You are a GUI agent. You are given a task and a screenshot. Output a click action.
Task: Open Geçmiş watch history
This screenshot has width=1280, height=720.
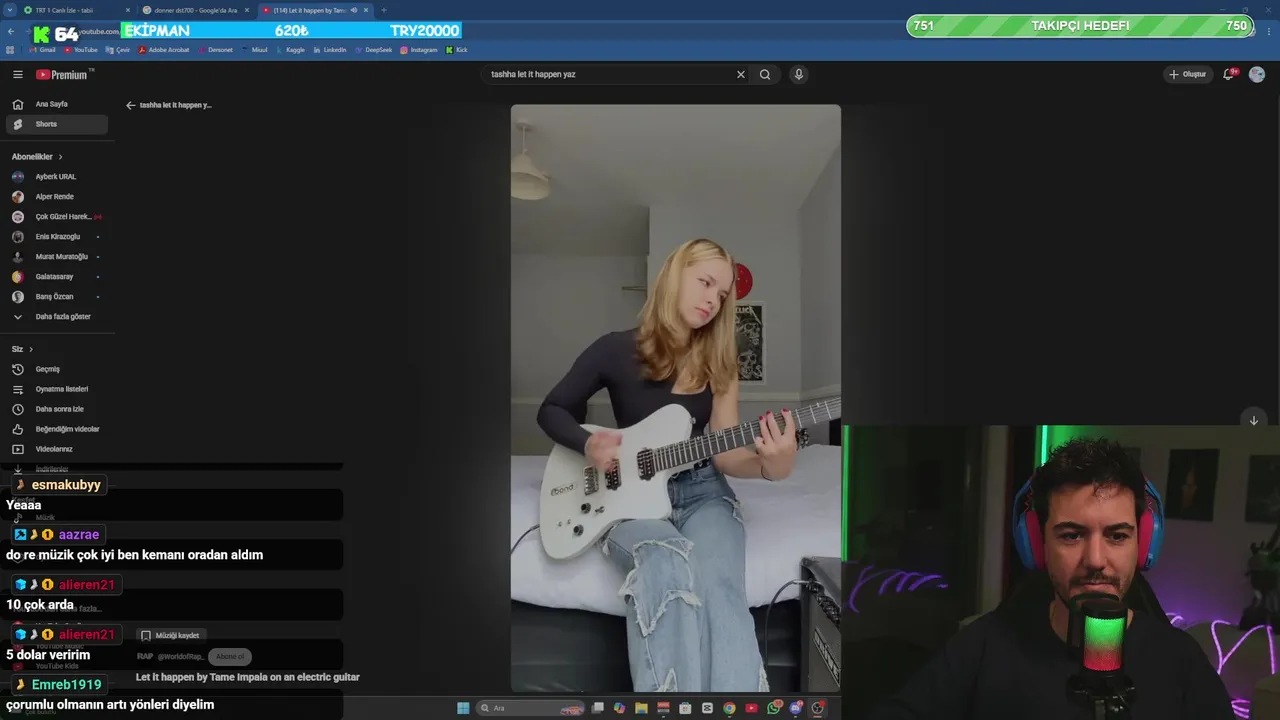(x=57, y=369)
